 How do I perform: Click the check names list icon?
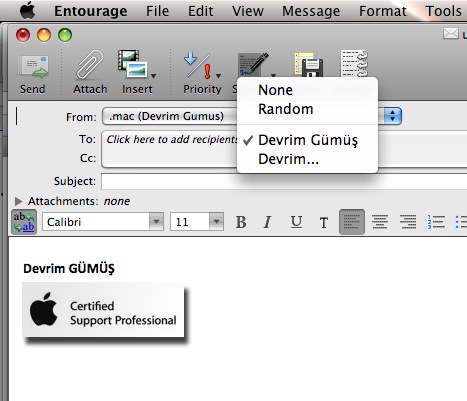(x=354, y=64)
